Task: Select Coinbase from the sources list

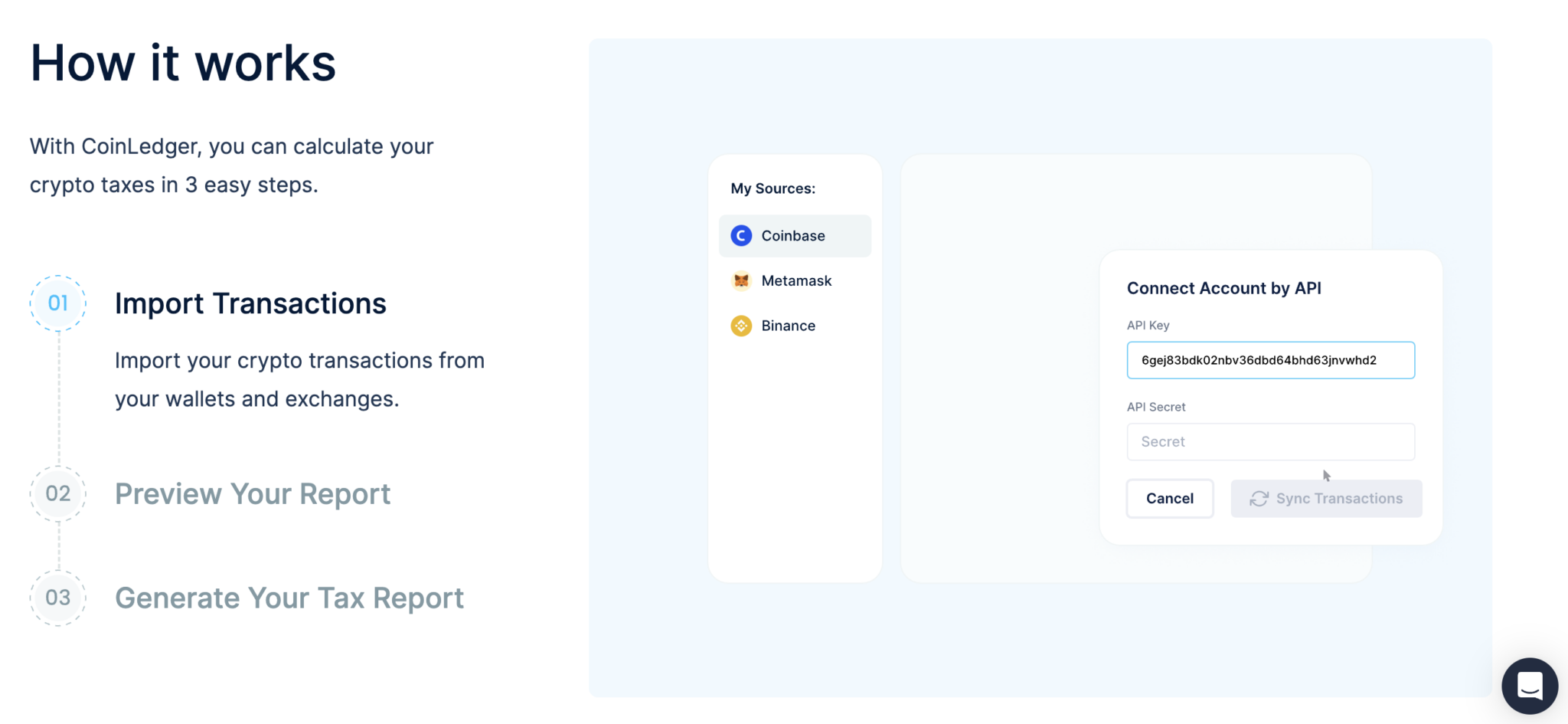Action: 793,235
